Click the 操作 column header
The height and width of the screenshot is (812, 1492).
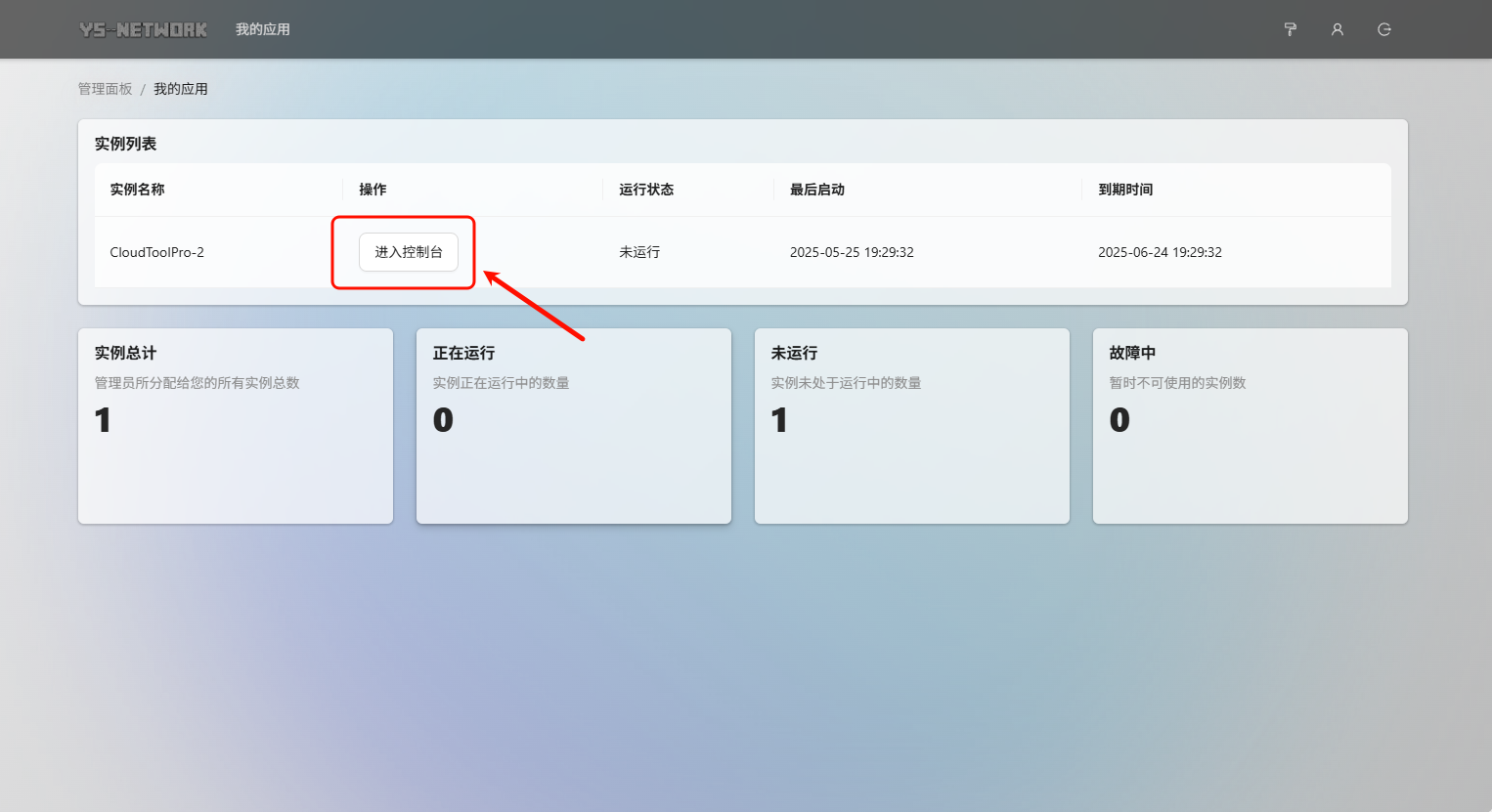373,190
